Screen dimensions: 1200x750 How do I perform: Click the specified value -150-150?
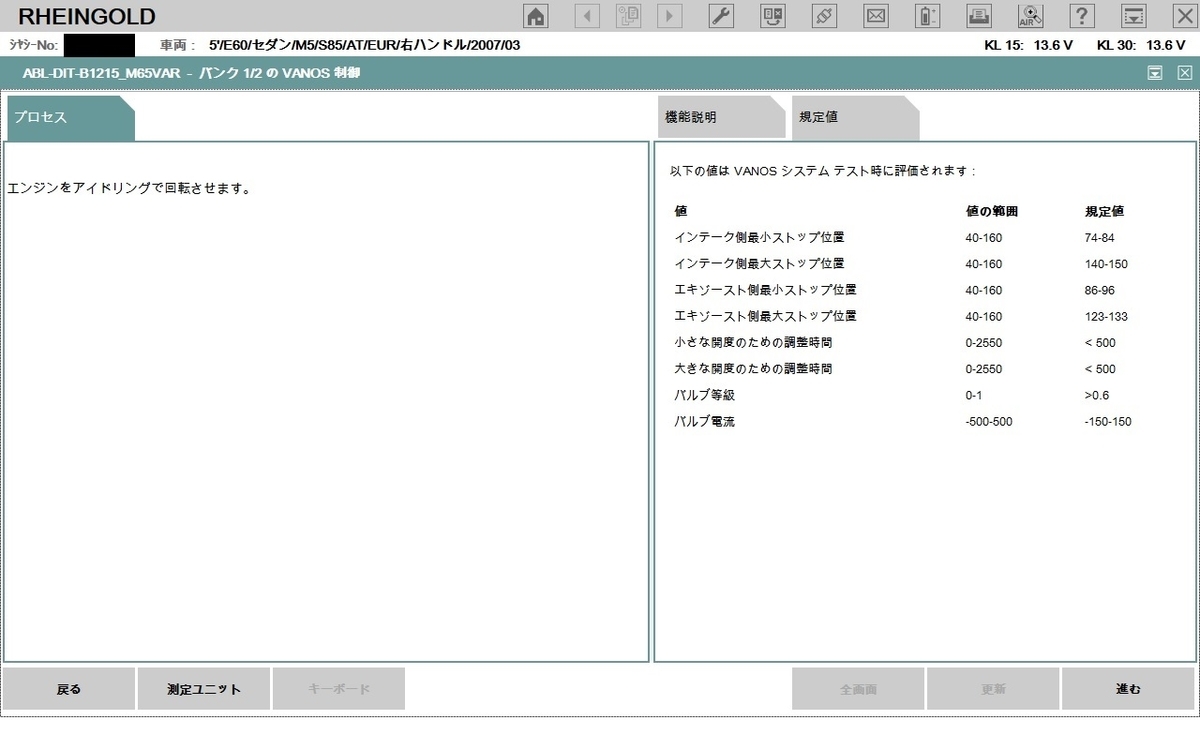point(1108,422)
